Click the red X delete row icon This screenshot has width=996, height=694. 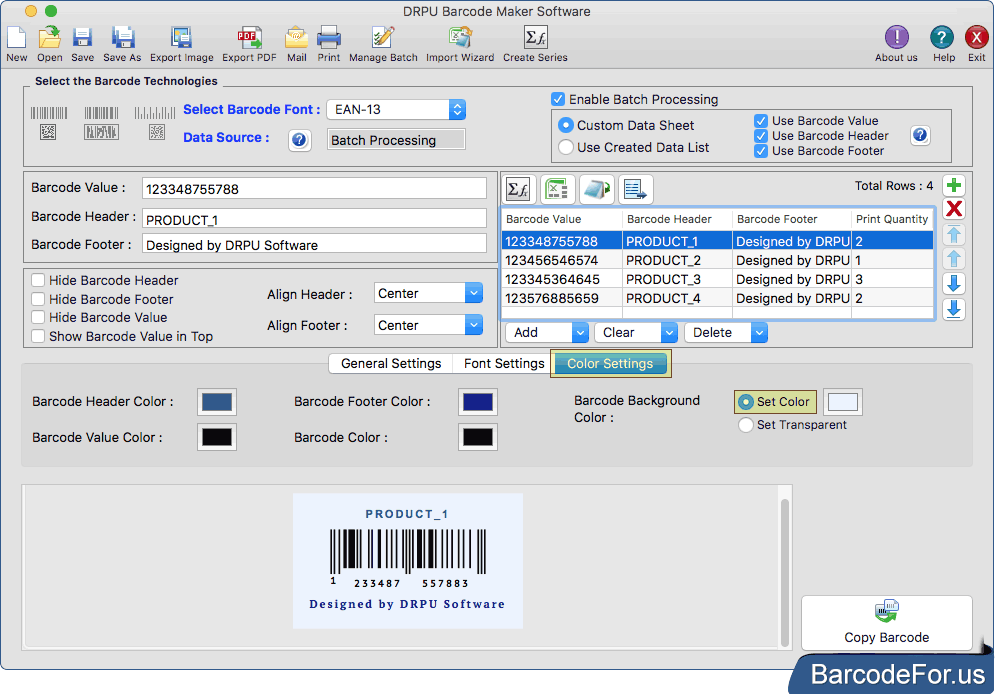(953, 209)
